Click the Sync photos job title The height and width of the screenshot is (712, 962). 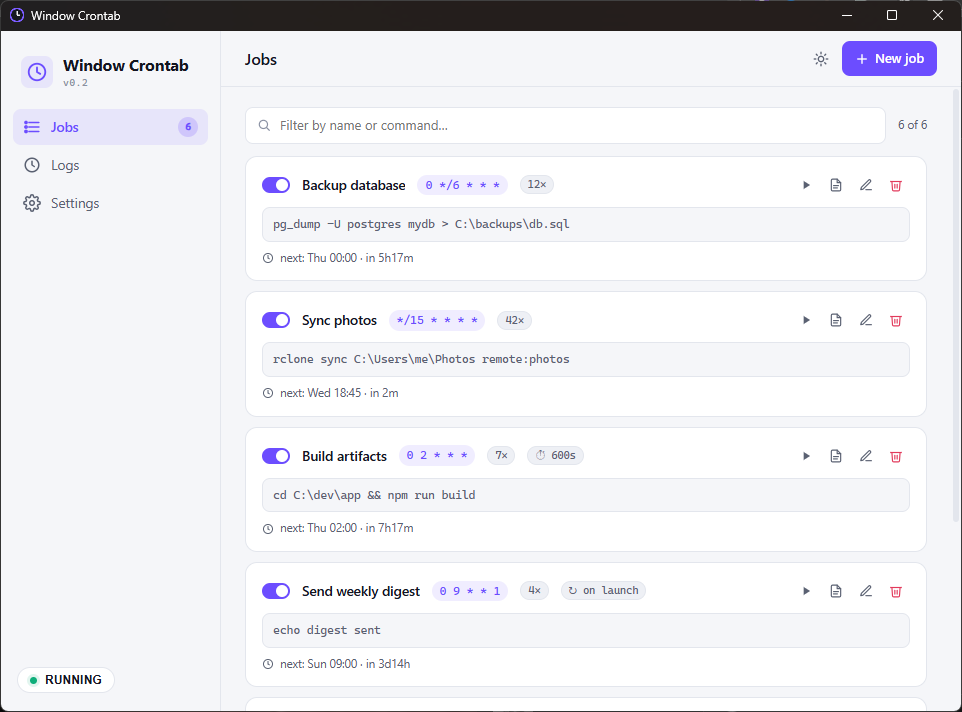[x=339, y=321]
